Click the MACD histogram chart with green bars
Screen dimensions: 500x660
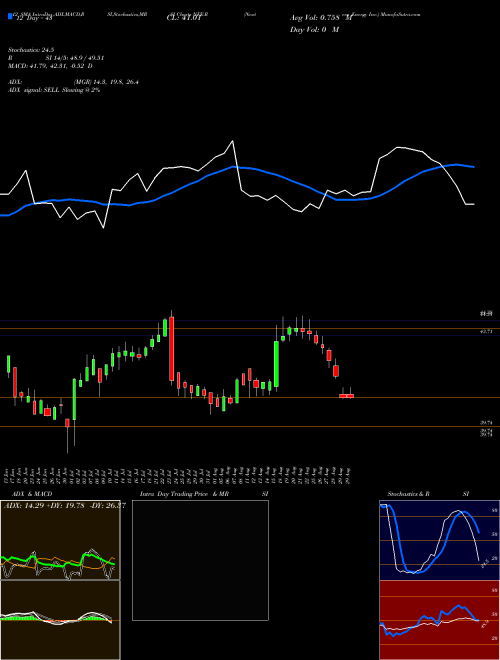tap(60, 620)
